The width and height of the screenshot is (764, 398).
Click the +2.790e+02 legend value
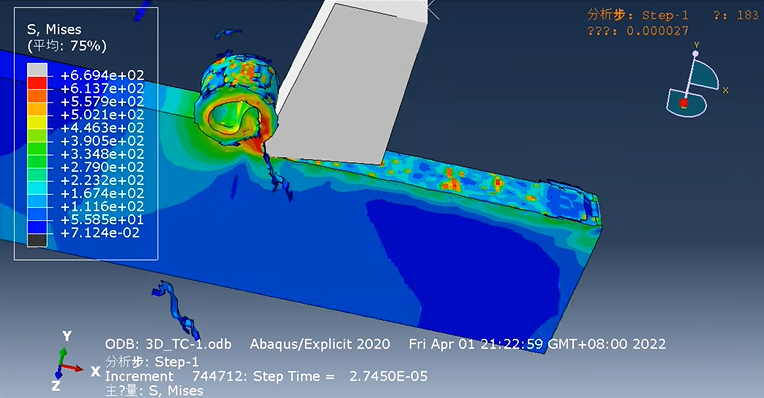(102, 168)
